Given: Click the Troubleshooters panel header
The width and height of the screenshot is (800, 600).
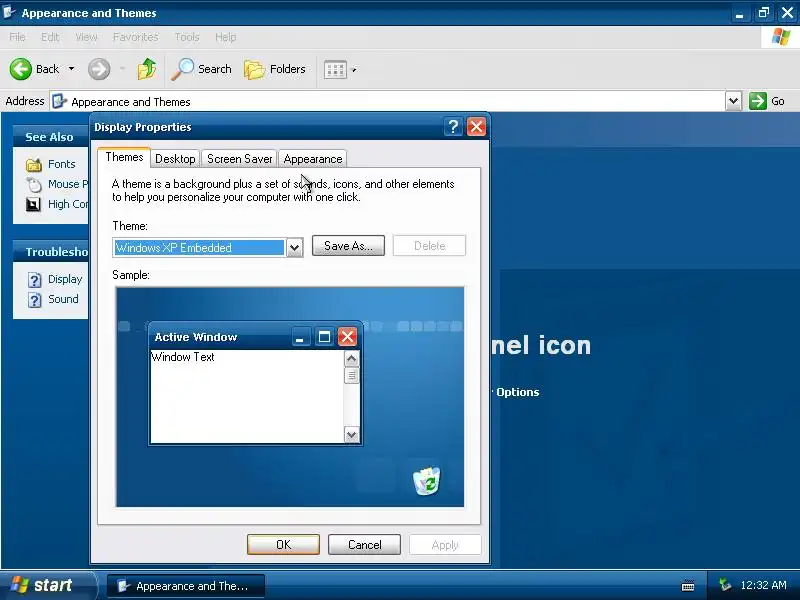Looking at the screenshot, I should point(50,252).
